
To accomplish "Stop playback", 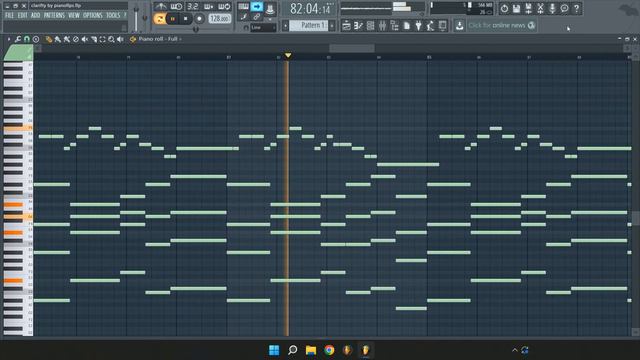I will click(186, 19).
